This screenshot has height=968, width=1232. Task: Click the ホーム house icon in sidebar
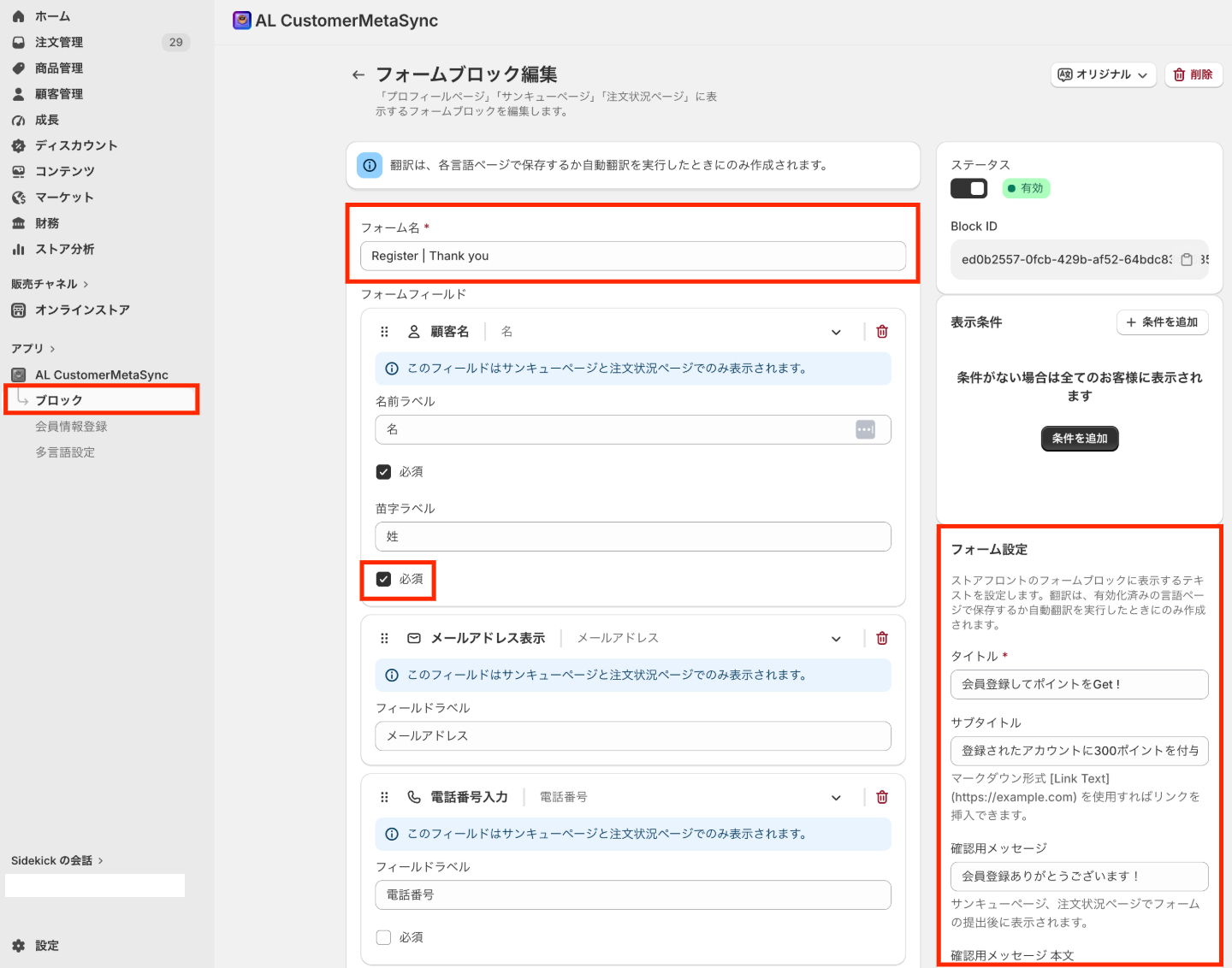[x=18, y=16]
